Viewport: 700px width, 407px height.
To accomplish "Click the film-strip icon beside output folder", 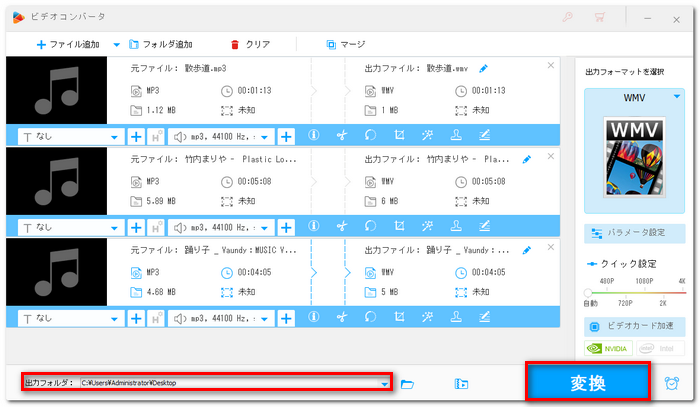I will [x=461, y=384].
